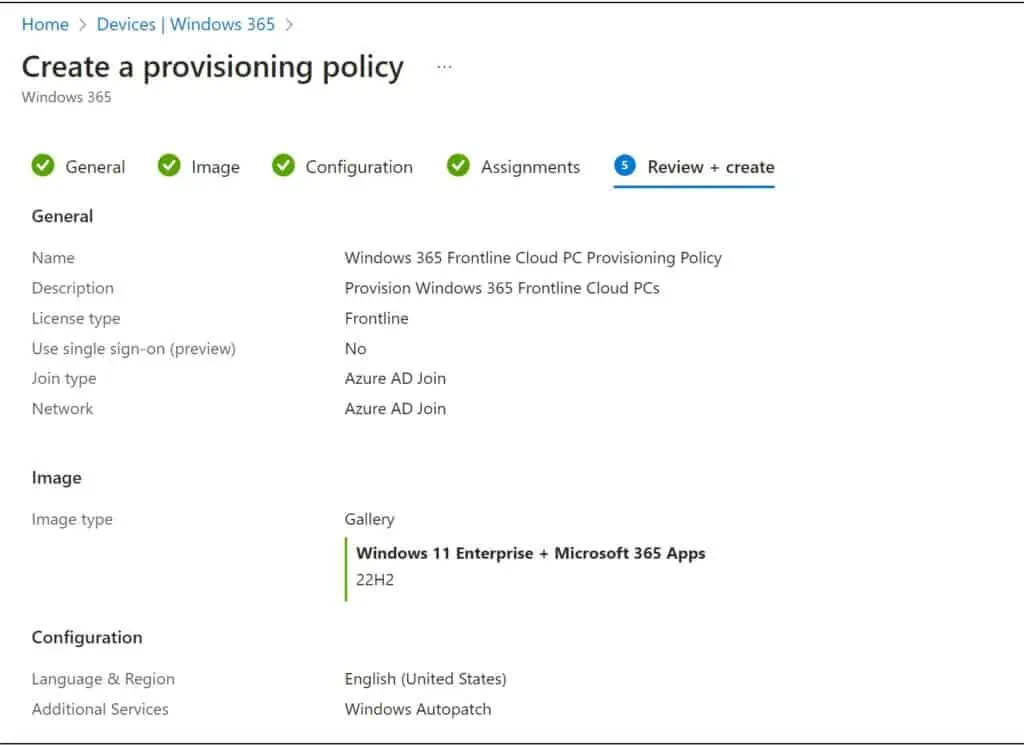Click the 'Image type' label
Screen dimensions: 1024x745
72,520
